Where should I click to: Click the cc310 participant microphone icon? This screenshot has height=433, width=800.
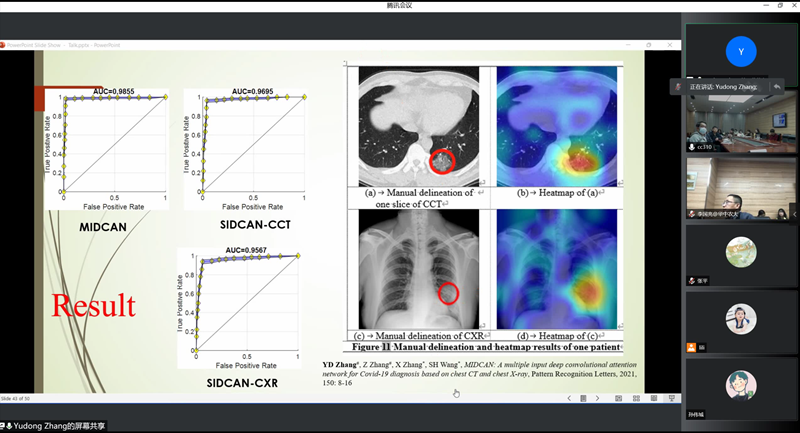coord(691,147)
